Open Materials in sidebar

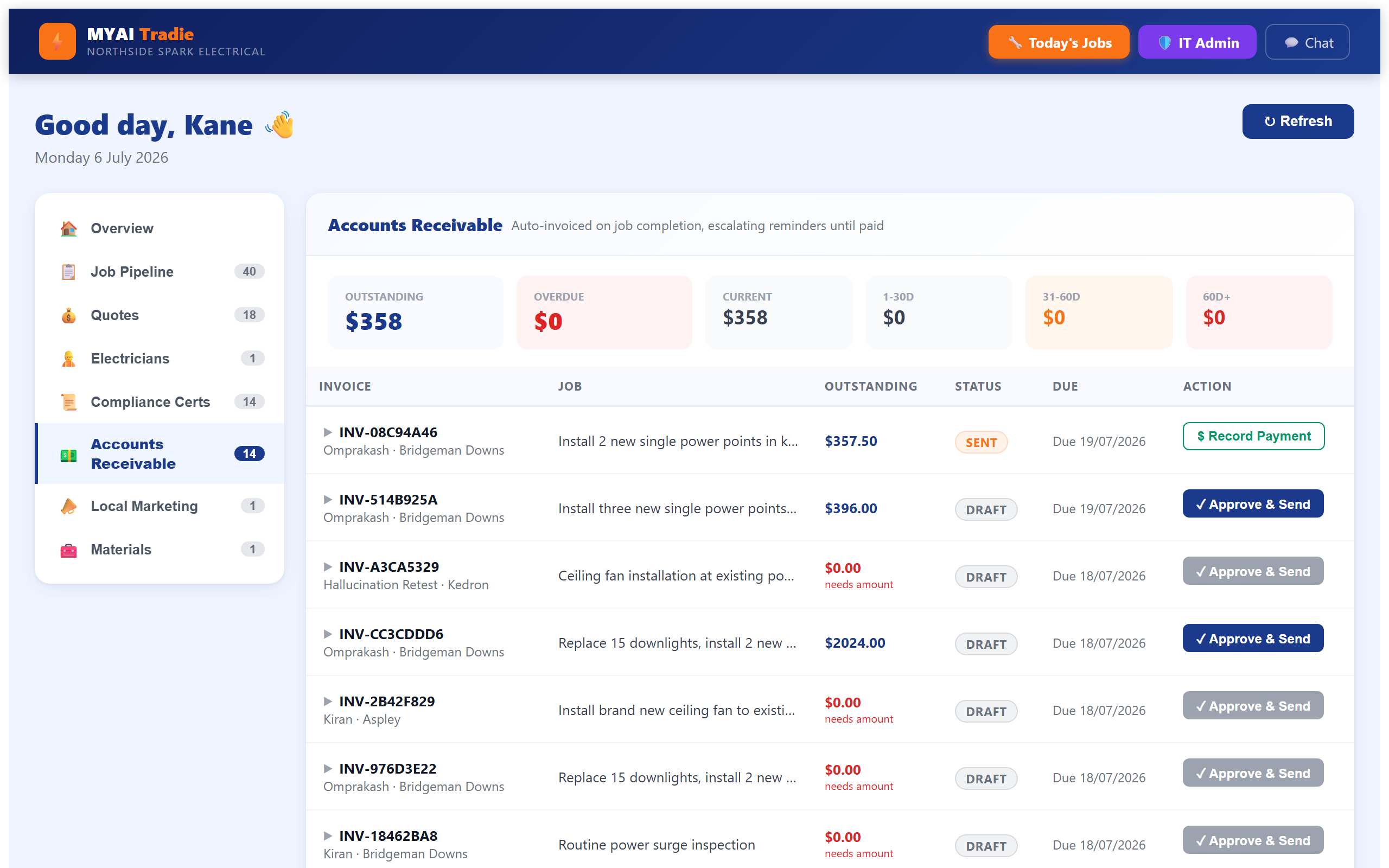pos(160,550)
